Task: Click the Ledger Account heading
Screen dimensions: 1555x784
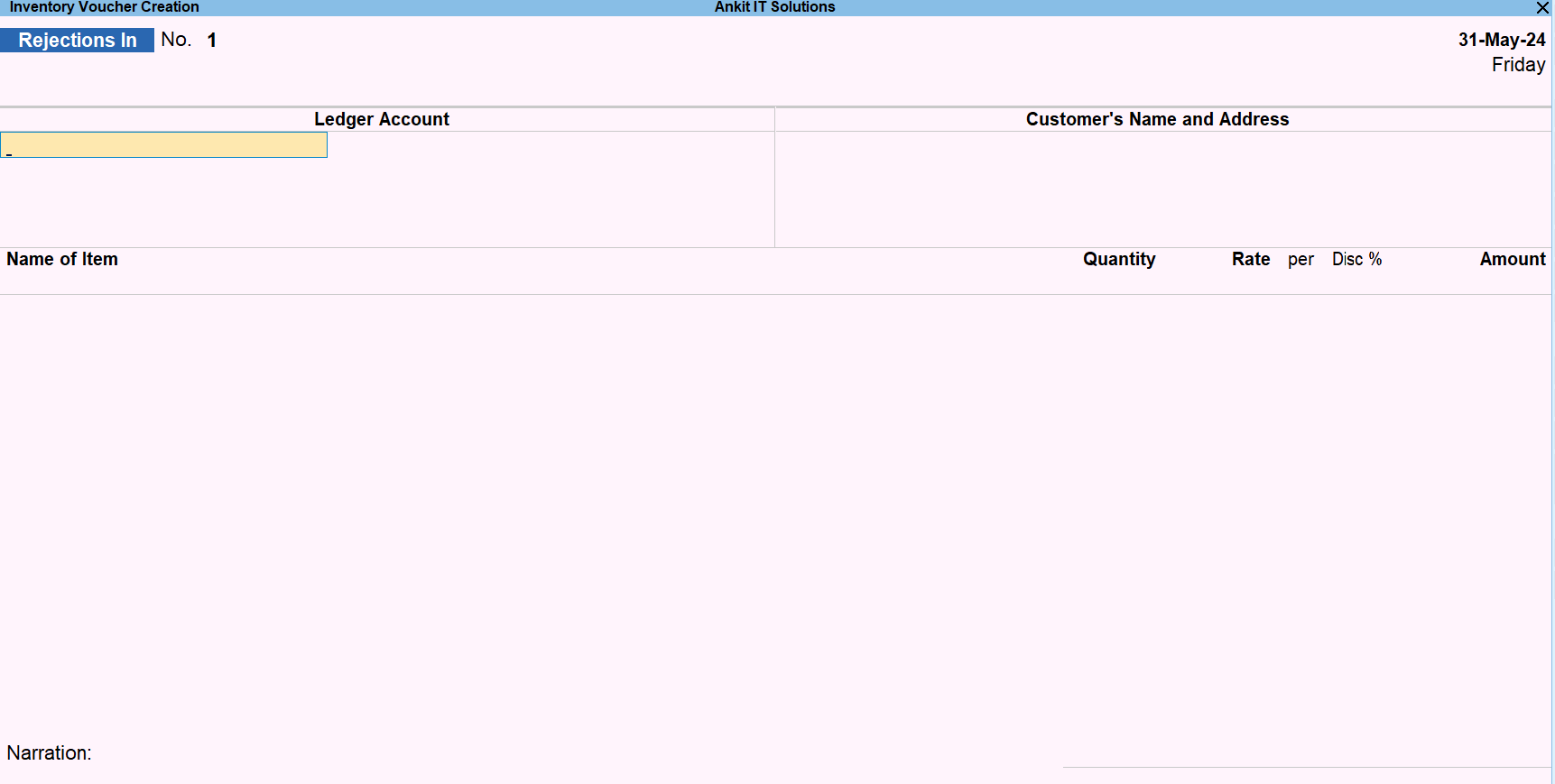Action: click(x=381, y=119)
